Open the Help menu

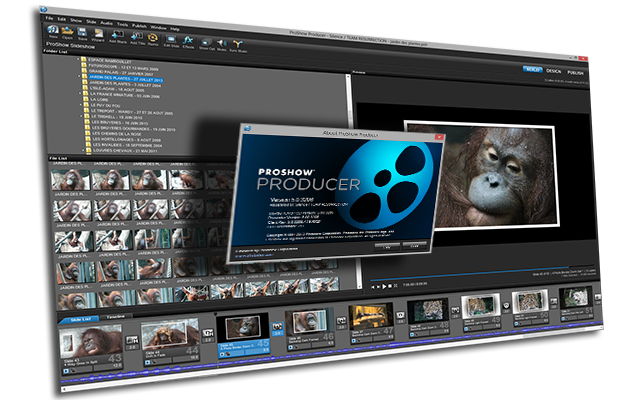175,29
